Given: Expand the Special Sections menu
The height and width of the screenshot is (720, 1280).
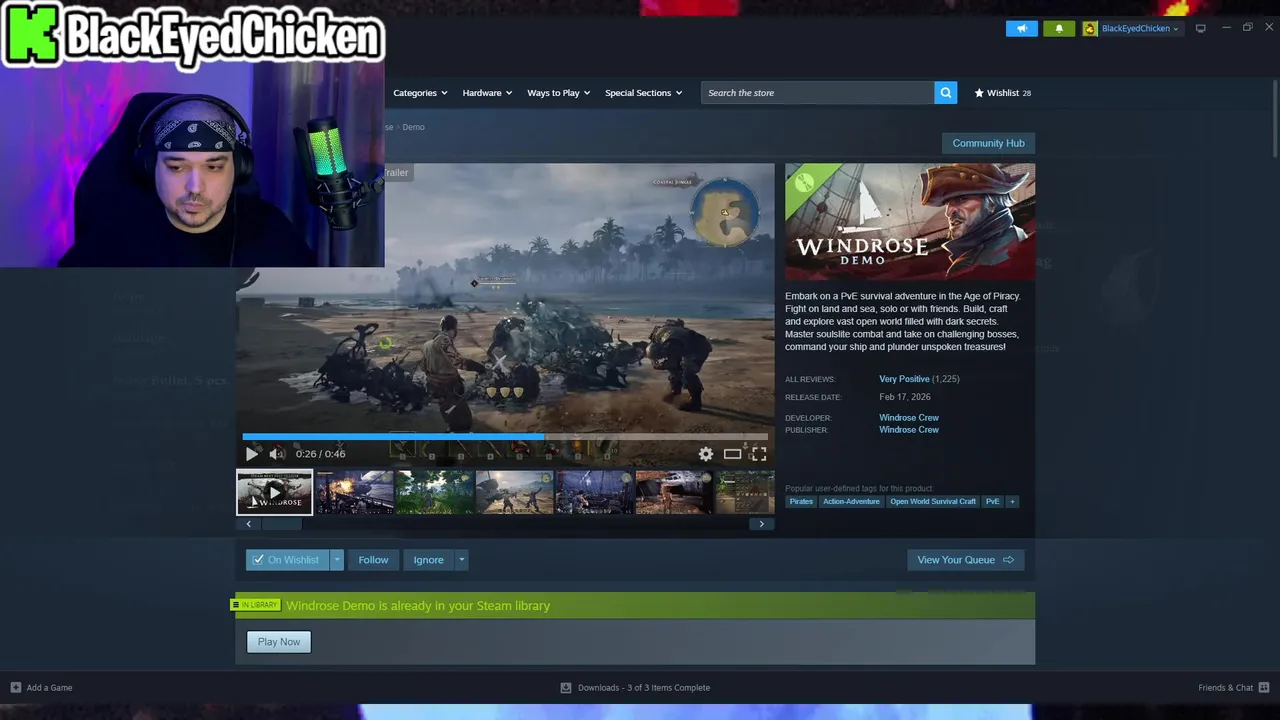Looking at the screenshot, I should (x=643, y=93).
